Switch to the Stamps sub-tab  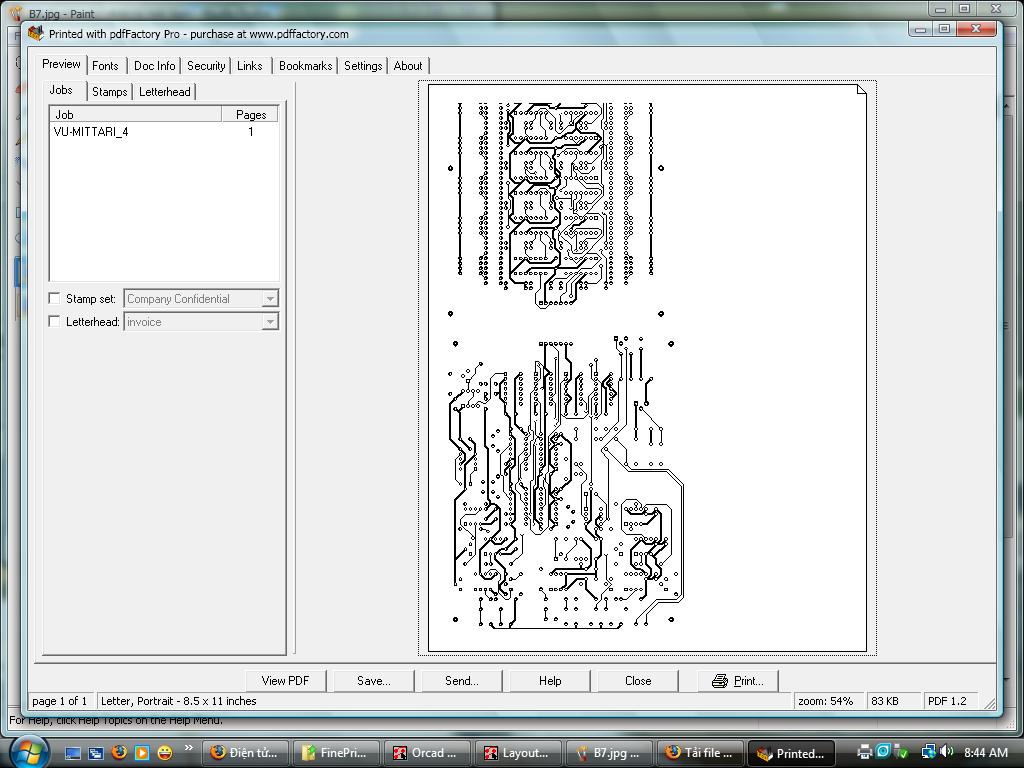109,91
